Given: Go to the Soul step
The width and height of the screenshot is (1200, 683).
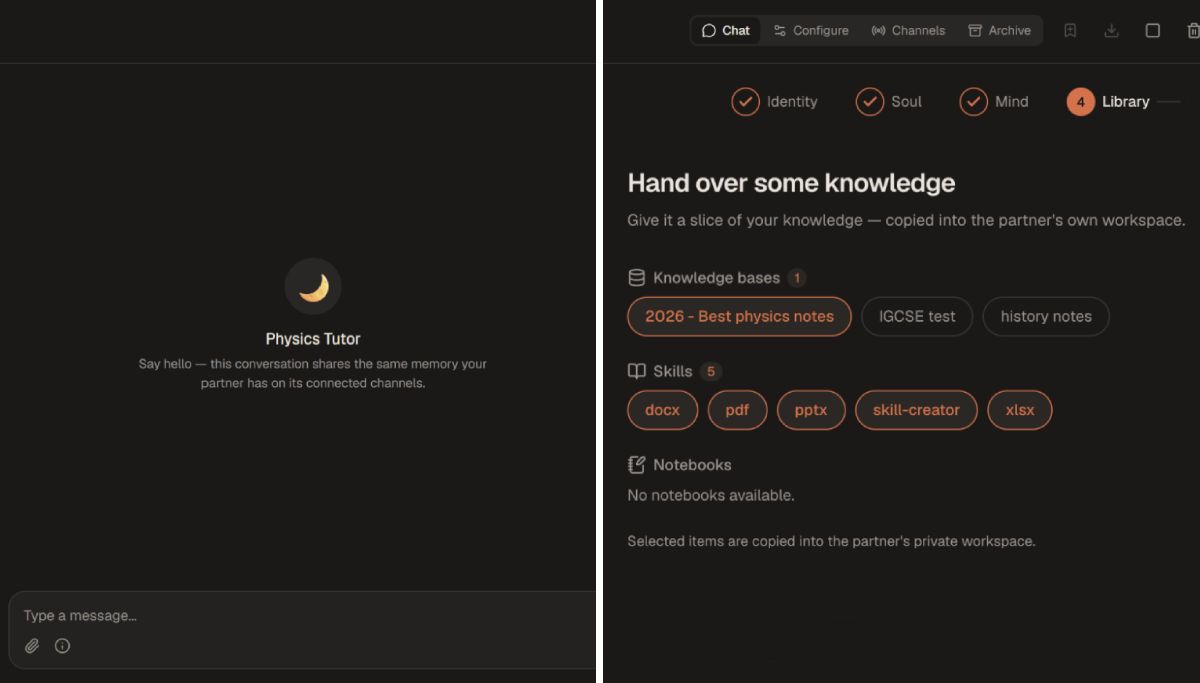Looking at the screenshot, I should tap(889, 102).
